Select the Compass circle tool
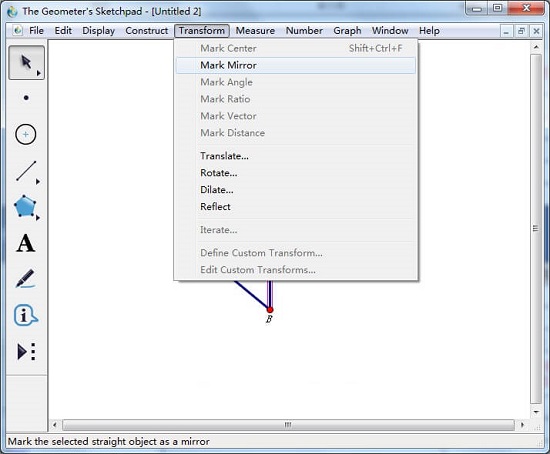550x454 pixels. tap(26, 134)
